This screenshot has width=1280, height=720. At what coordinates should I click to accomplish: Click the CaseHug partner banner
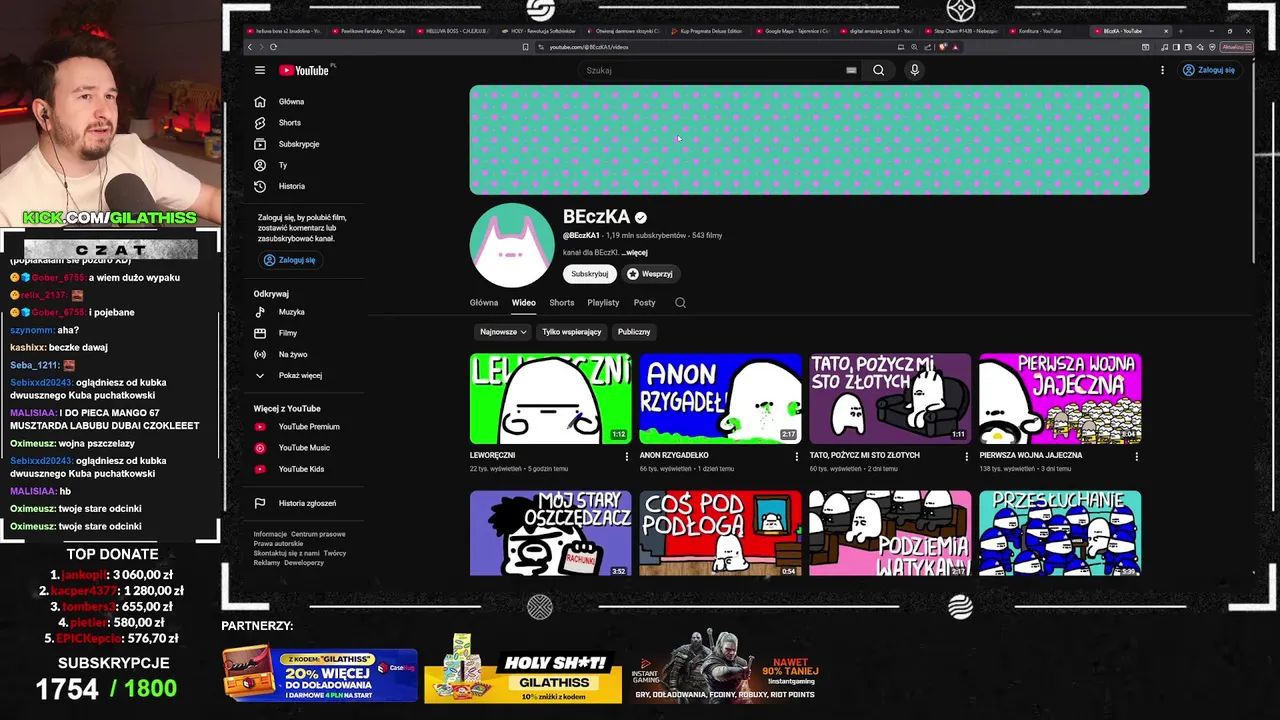click(x=320, y=673)
